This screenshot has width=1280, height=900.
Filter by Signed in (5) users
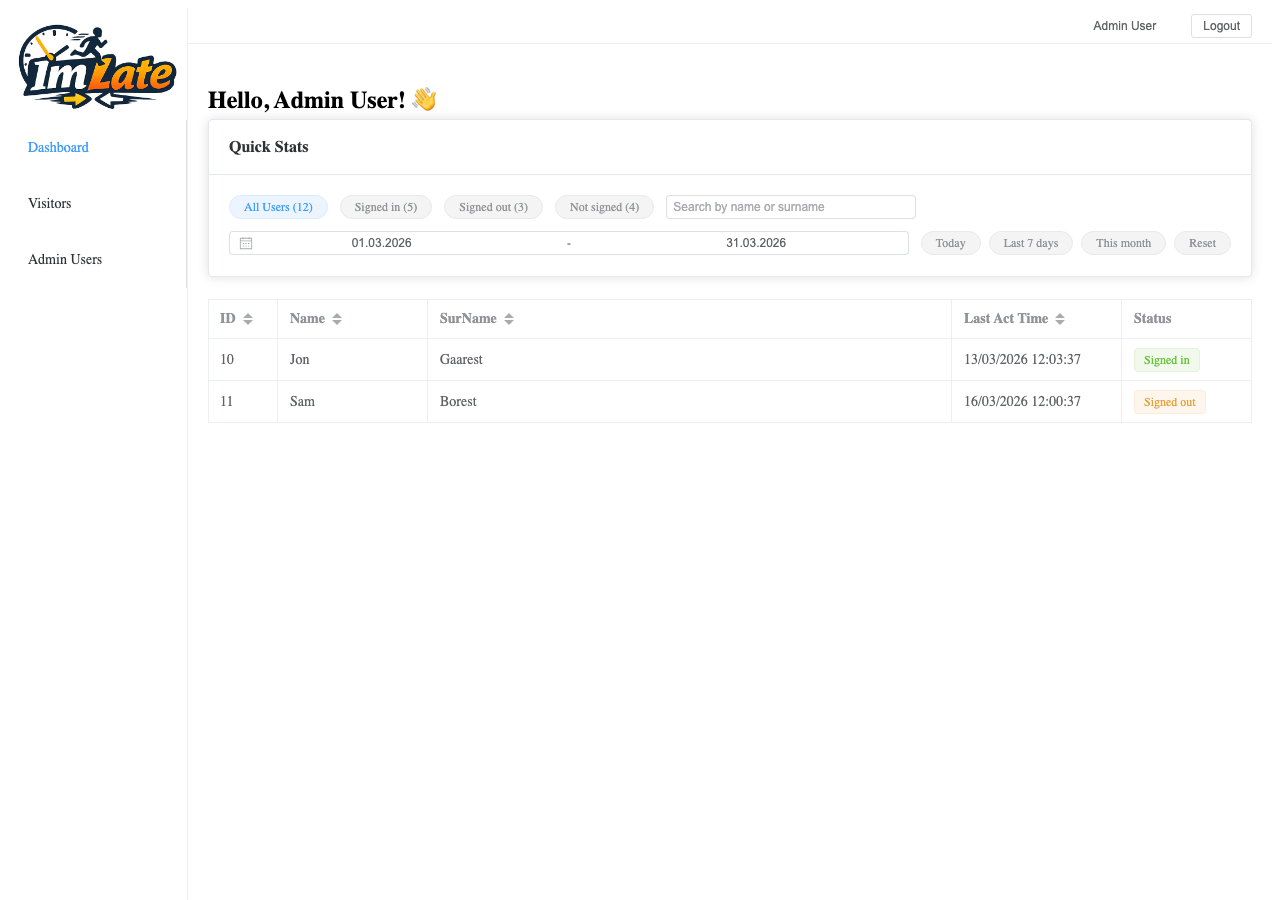click(x=385, y=207)
